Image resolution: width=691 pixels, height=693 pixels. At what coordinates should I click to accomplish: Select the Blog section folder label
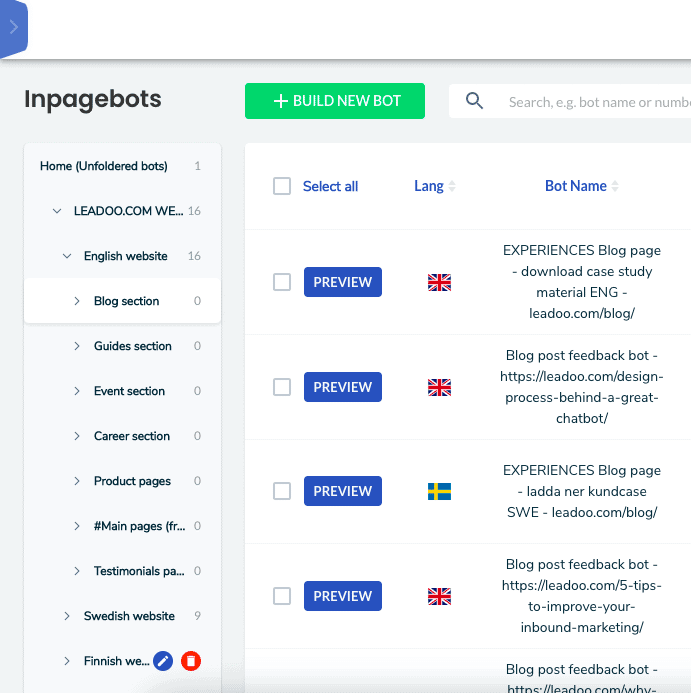coord(126,301)
